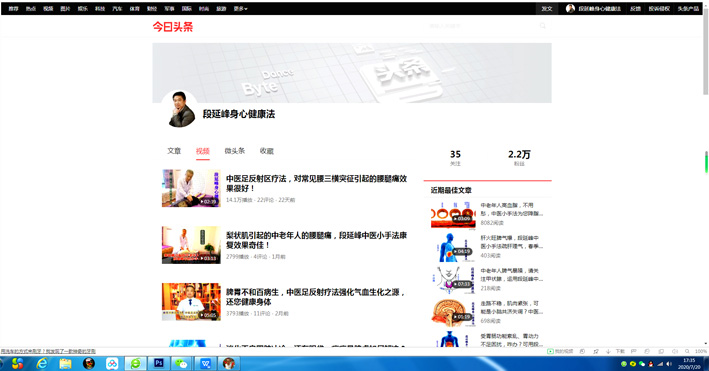The height and width of the screenshot is (371, 709).
Task: Click the green WeChat tray icon
Action: (x=642, y=364)
